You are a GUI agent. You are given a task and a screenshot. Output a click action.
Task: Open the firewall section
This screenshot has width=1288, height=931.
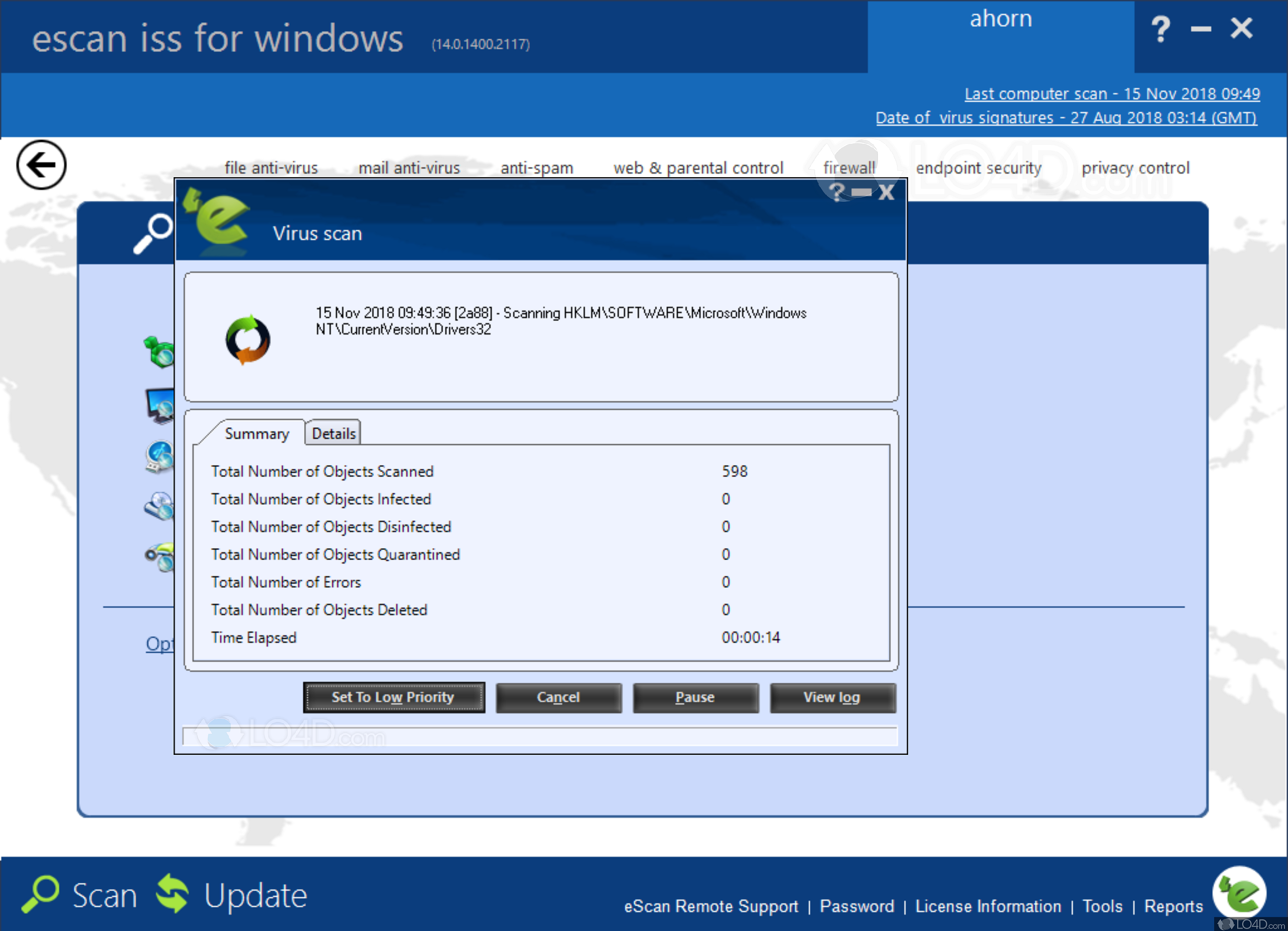tap(850, 168)
